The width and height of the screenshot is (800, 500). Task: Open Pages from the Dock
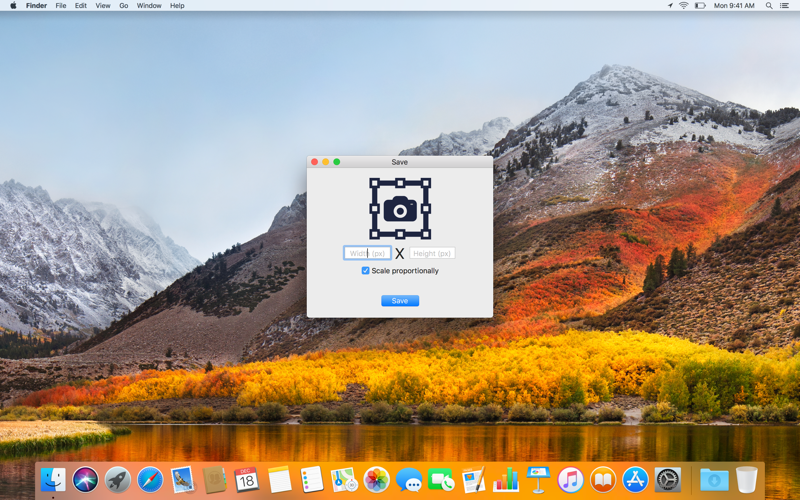click(473, 480)
